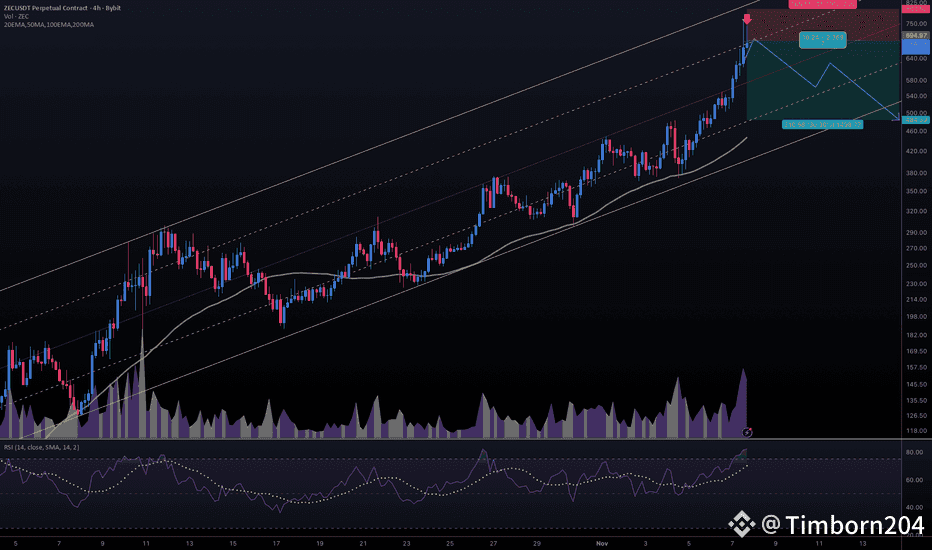Click the 21 date label on time axis
Image resolution: width=932 pixels, height=550 pixels.
363,543
